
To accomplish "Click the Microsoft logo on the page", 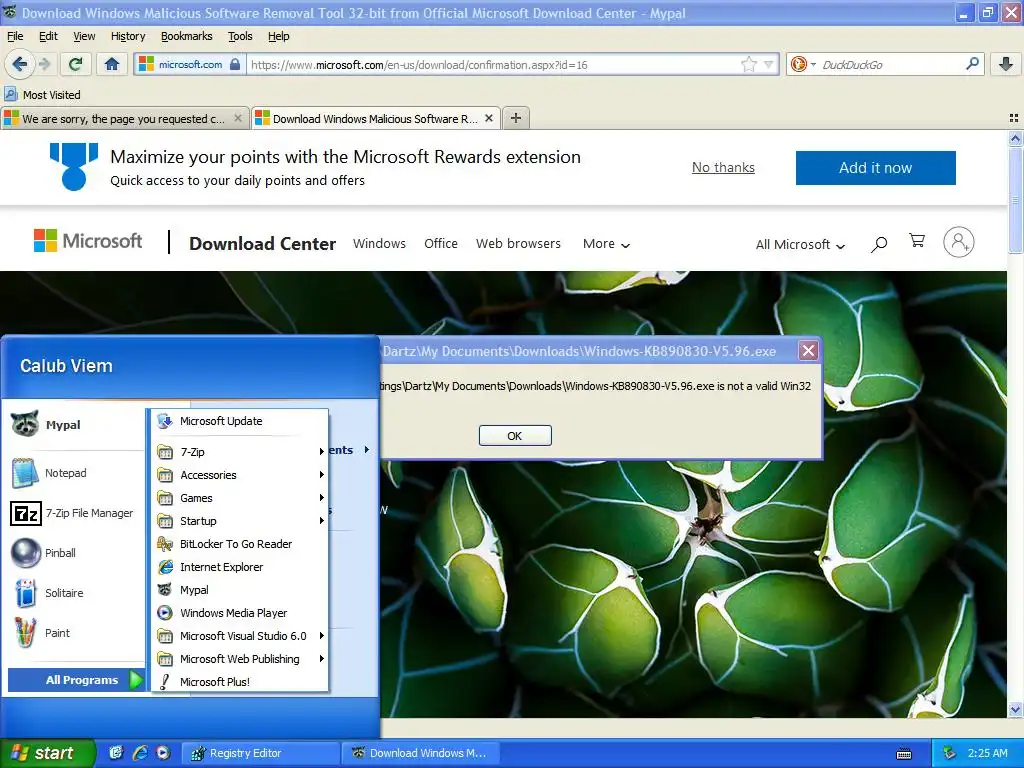I will coord(88,241).
